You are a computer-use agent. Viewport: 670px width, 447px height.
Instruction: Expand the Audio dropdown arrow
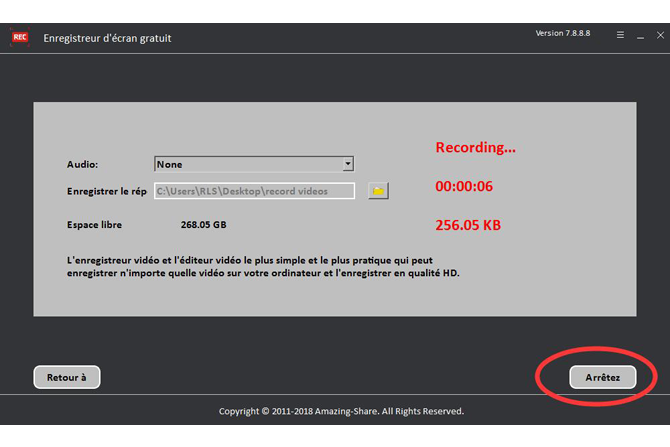[347, 164]
